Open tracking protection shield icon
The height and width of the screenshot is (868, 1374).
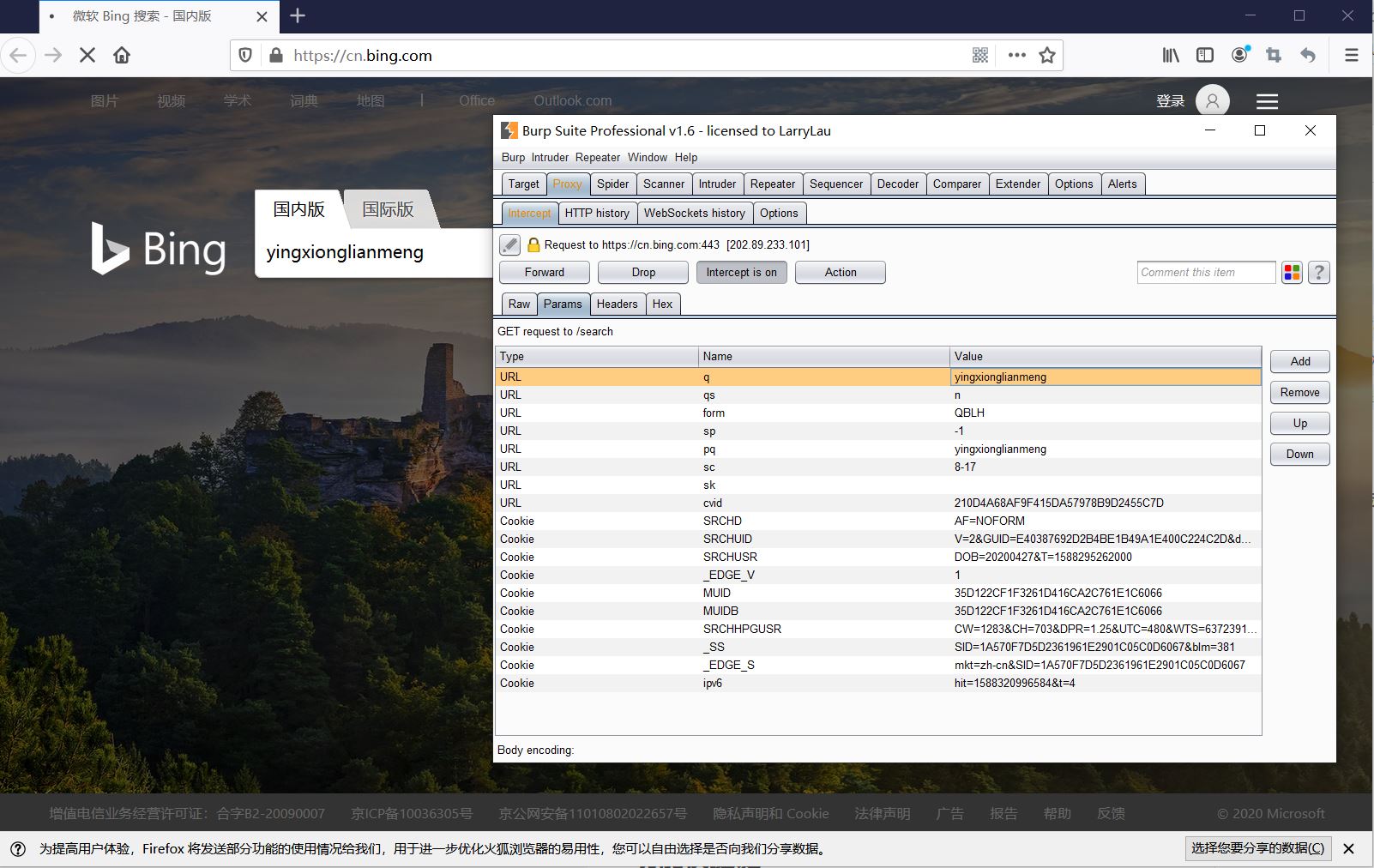(245, 55)
